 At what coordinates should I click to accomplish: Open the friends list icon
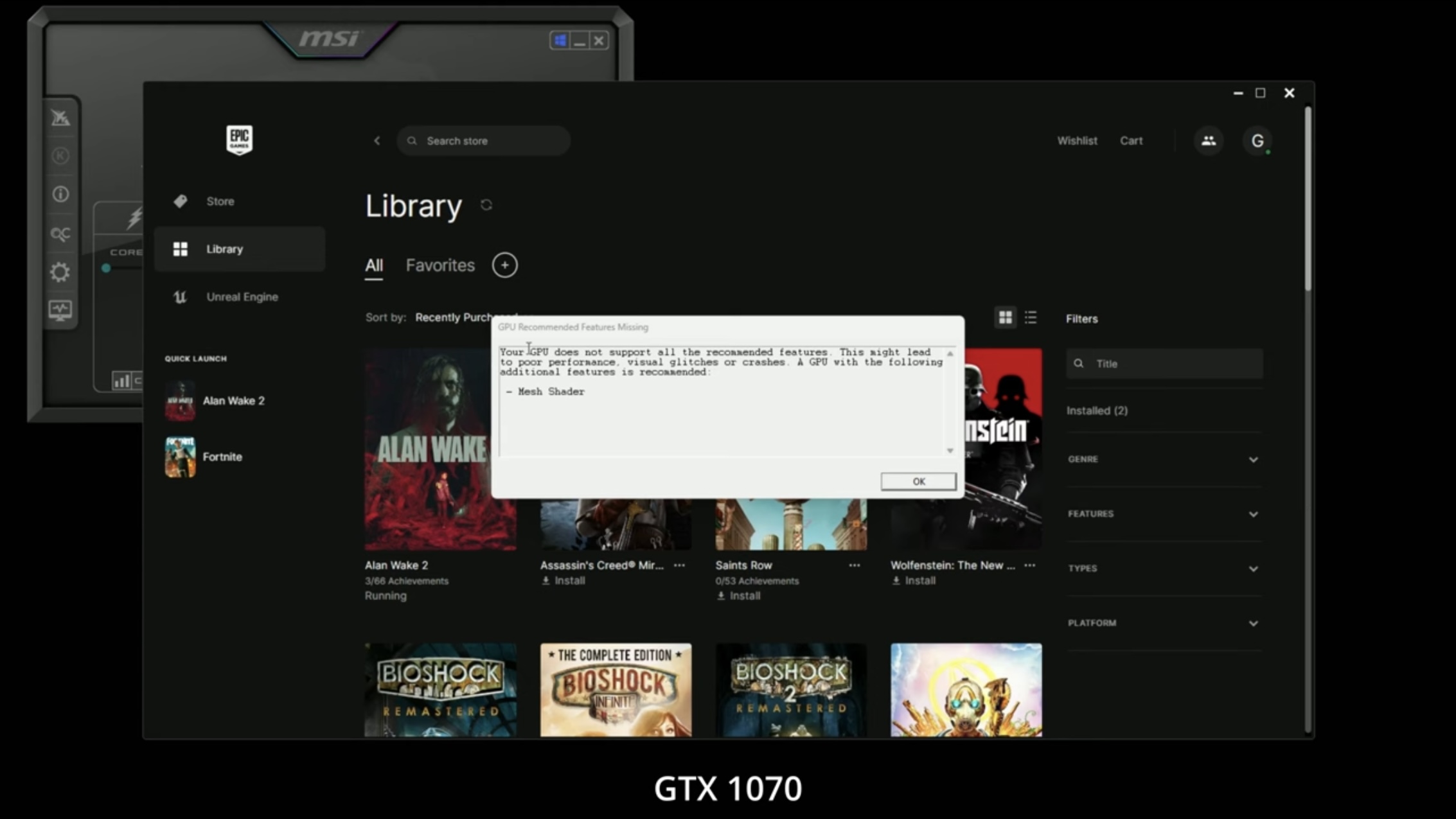pyautogui.click(x=1208, y=141)
